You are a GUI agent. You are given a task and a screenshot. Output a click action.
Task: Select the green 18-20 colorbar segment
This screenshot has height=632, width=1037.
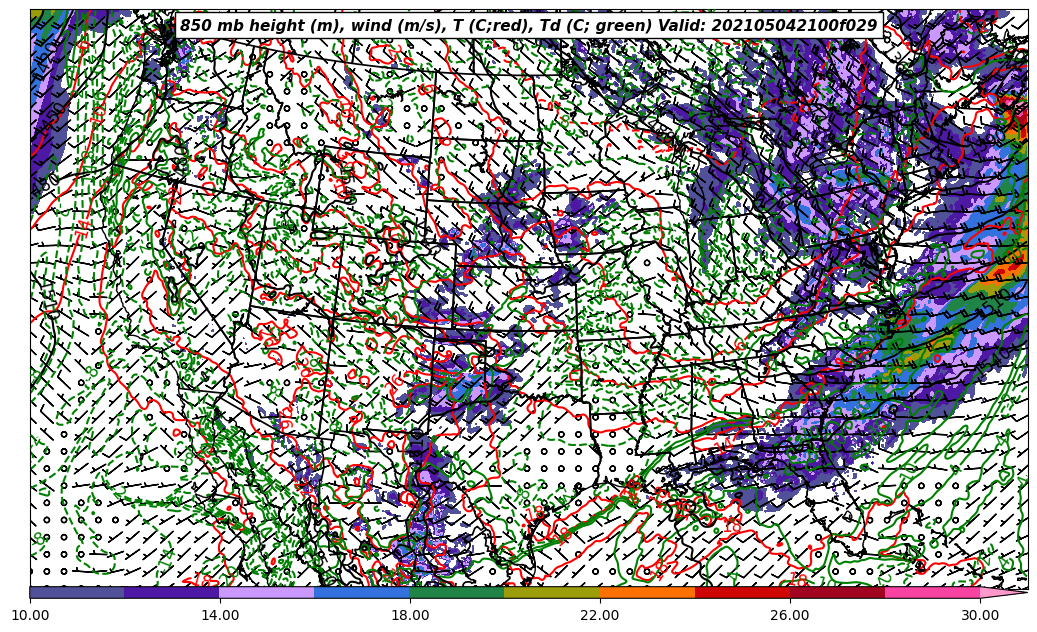457,592
